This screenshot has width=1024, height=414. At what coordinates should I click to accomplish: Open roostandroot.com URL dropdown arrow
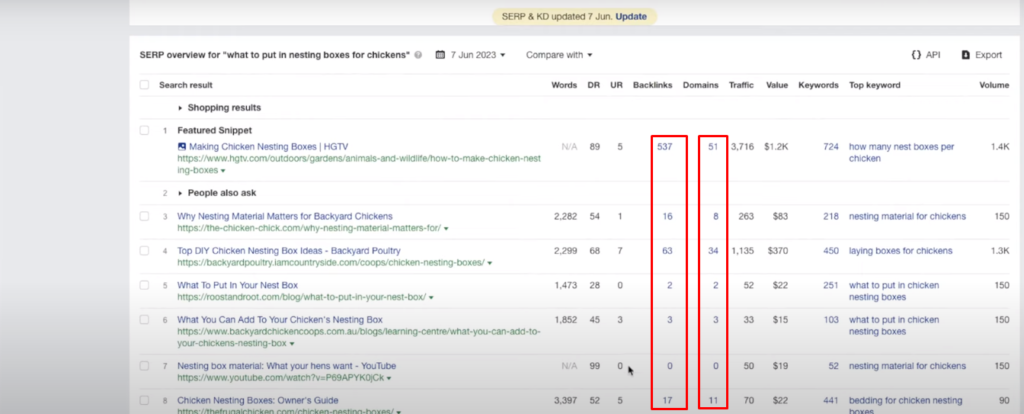click(431, 298)
